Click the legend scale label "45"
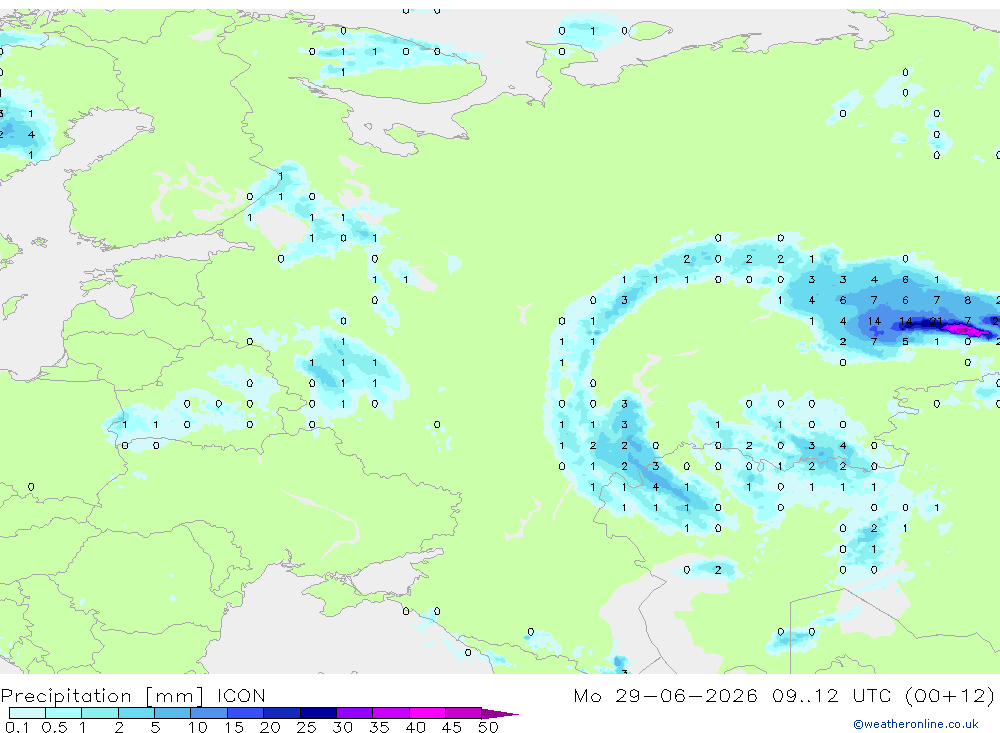The height and width of the screenshot is (733, 1000). (x=452, y=727)
